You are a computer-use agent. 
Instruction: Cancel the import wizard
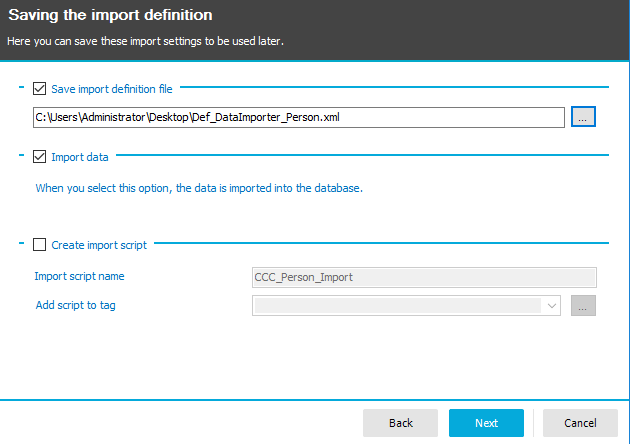[580, 423]
